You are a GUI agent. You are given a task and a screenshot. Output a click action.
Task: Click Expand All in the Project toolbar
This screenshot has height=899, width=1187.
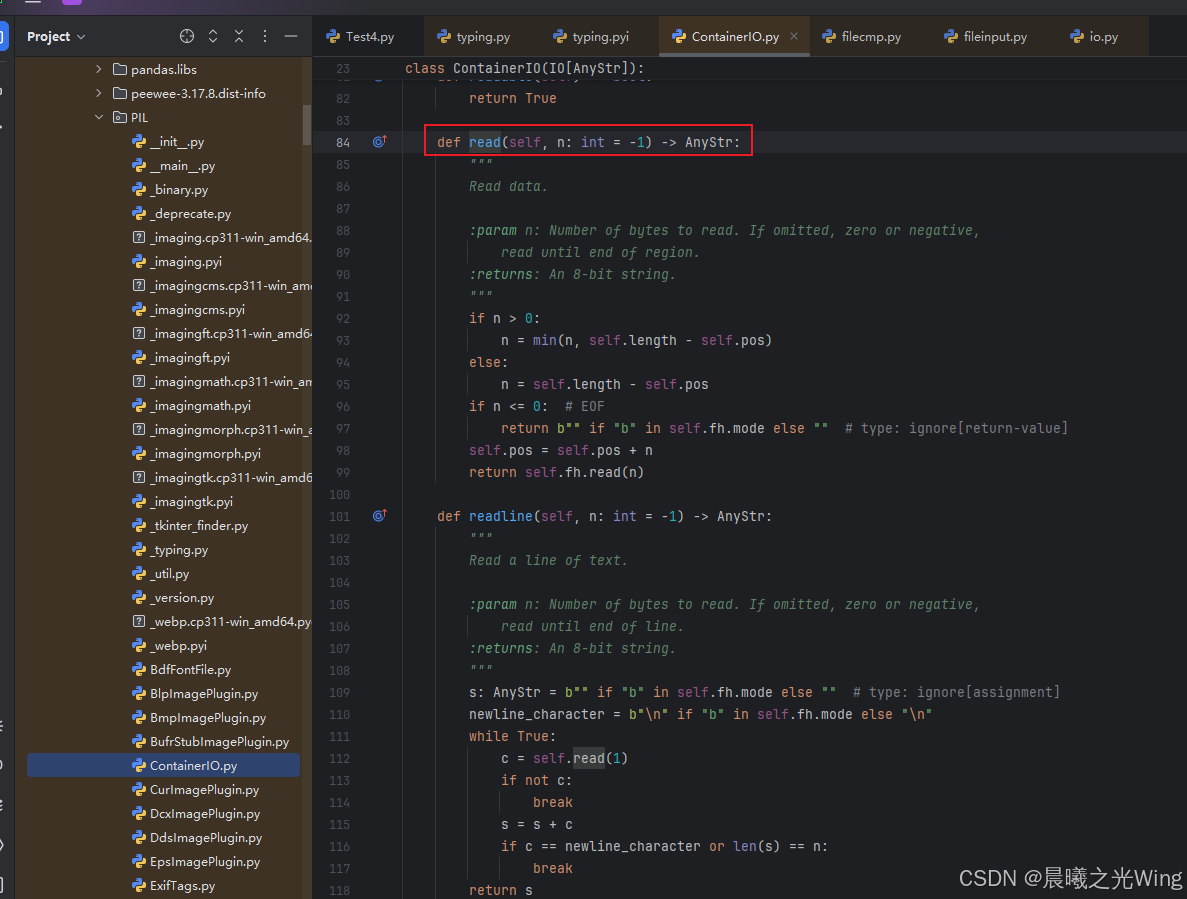point(213,36)
